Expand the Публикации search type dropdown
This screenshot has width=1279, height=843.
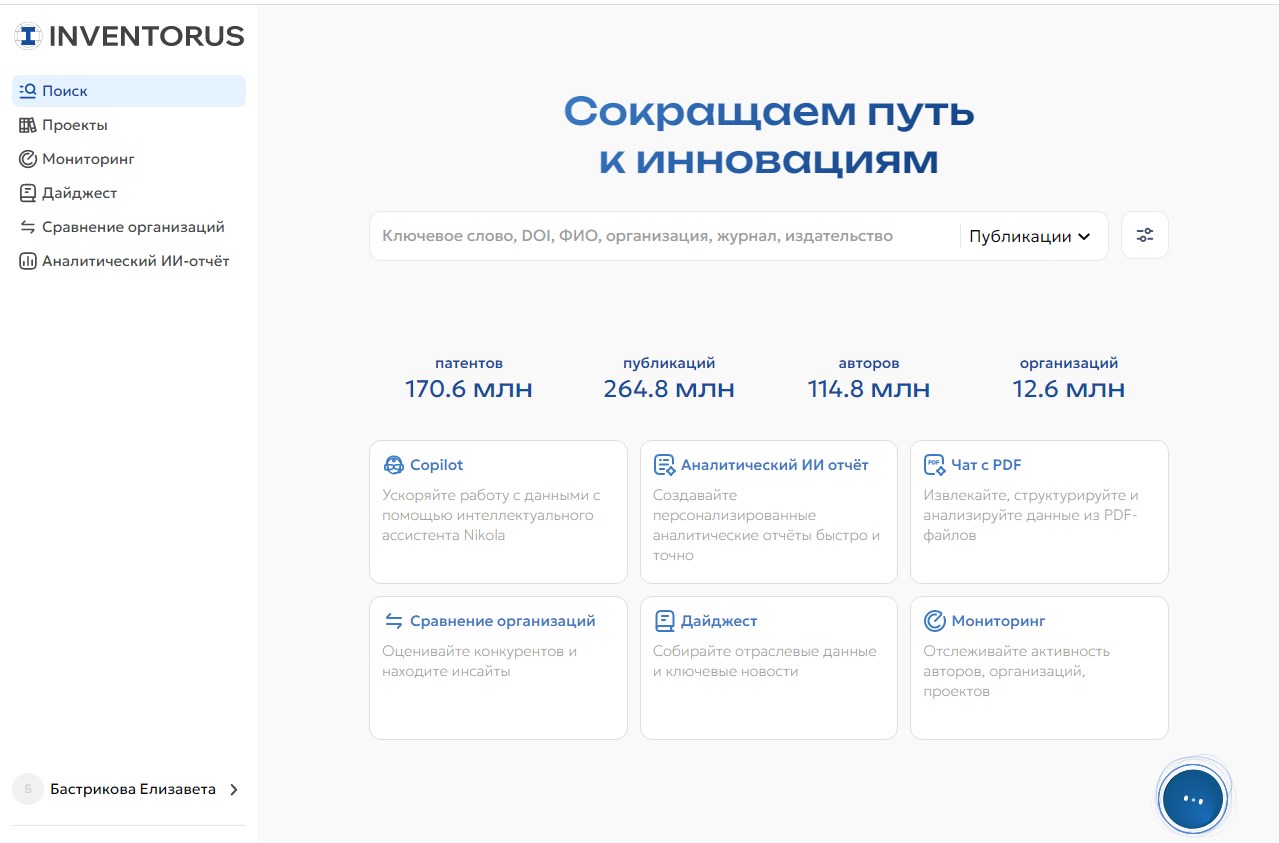click(x=1029, y=237)
